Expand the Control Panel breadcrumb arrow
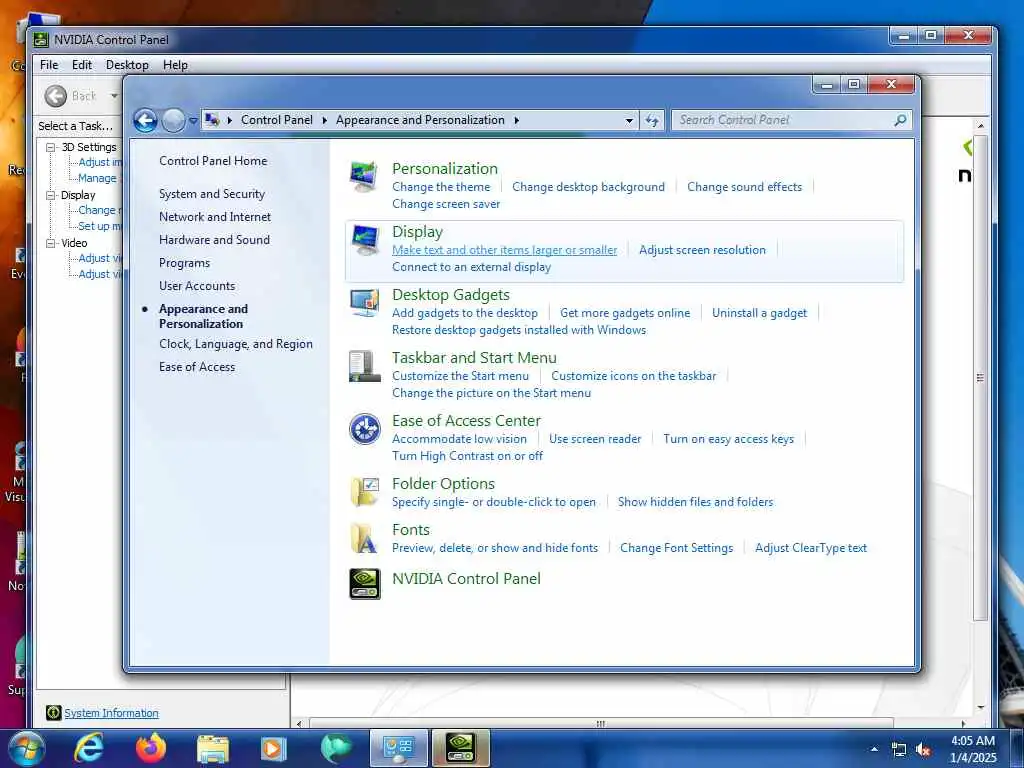 (325, 120)
